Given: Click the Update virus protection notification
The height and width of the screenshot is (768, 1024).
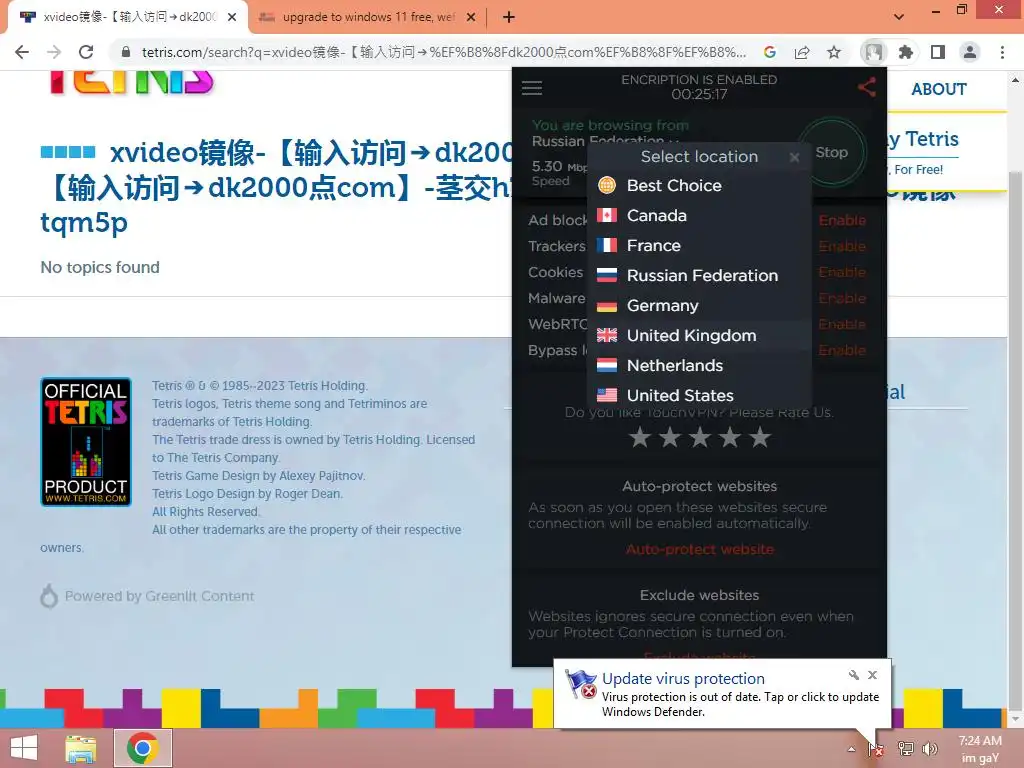Looking at the screenshot, I should tap(722, 694).
